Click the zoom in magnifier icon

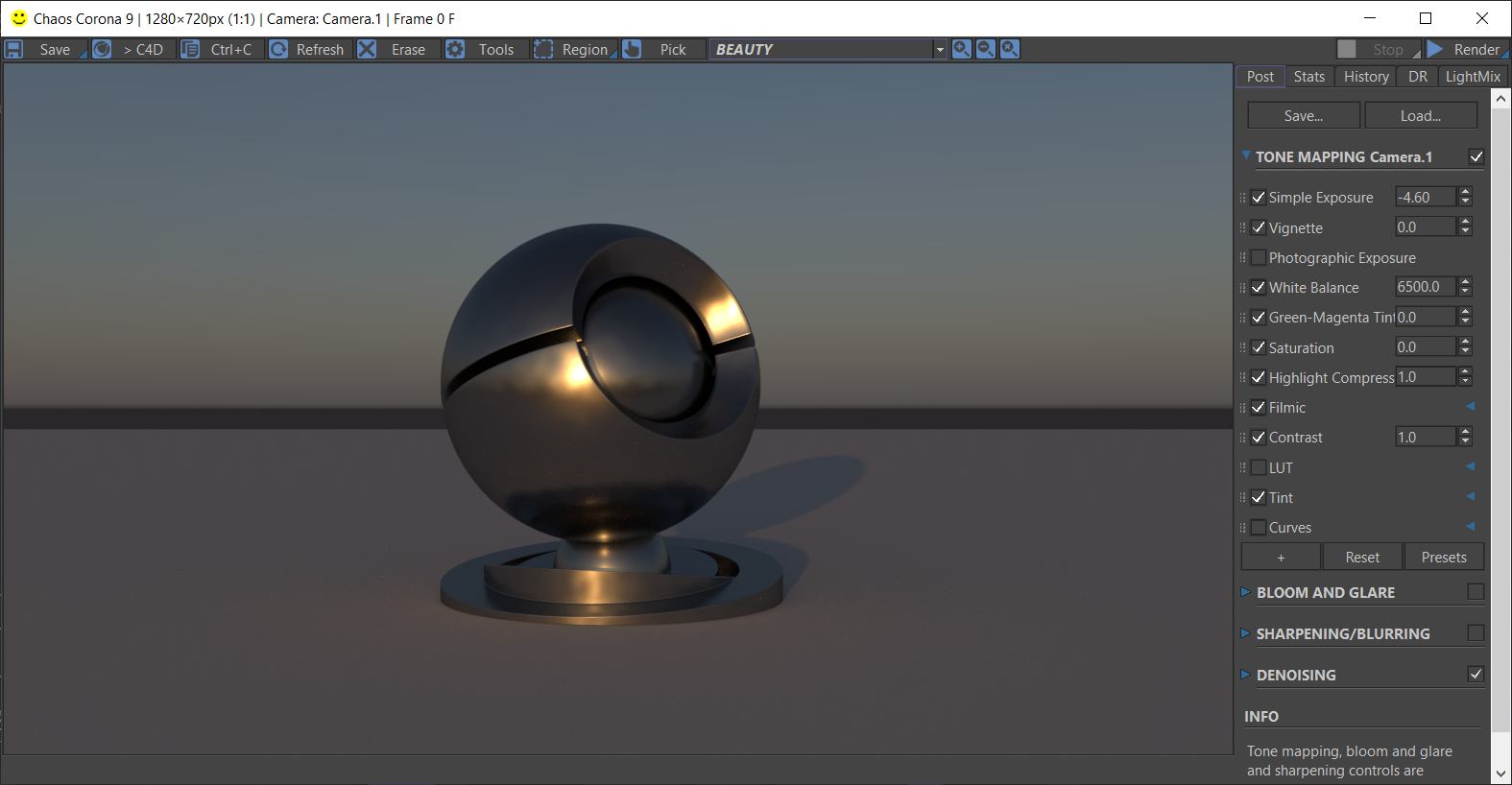click(x=961, y=49)
